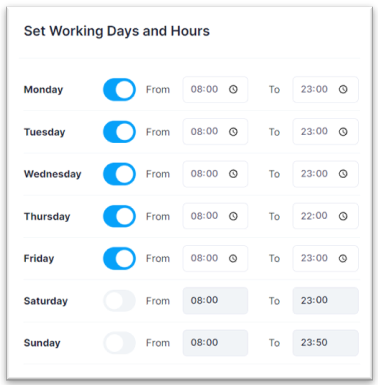Turn off the Tuesday toggle
Viewport: 378px width, 385px height.
coord(119,132)
